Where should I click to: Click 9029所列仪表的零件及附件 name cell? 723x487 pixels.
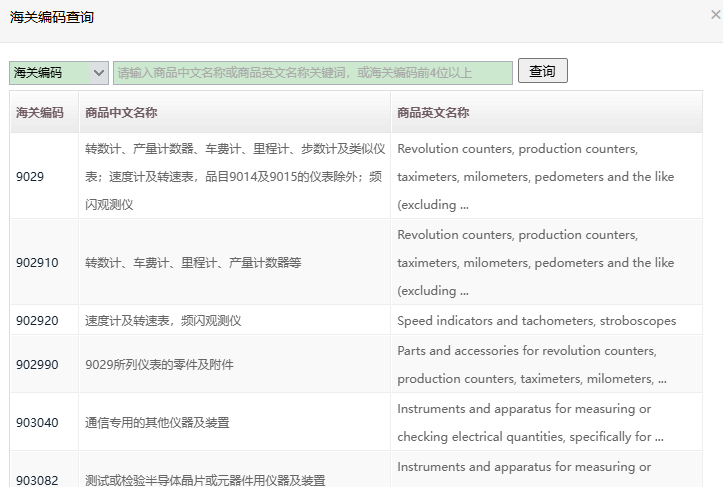click(159, 365)
